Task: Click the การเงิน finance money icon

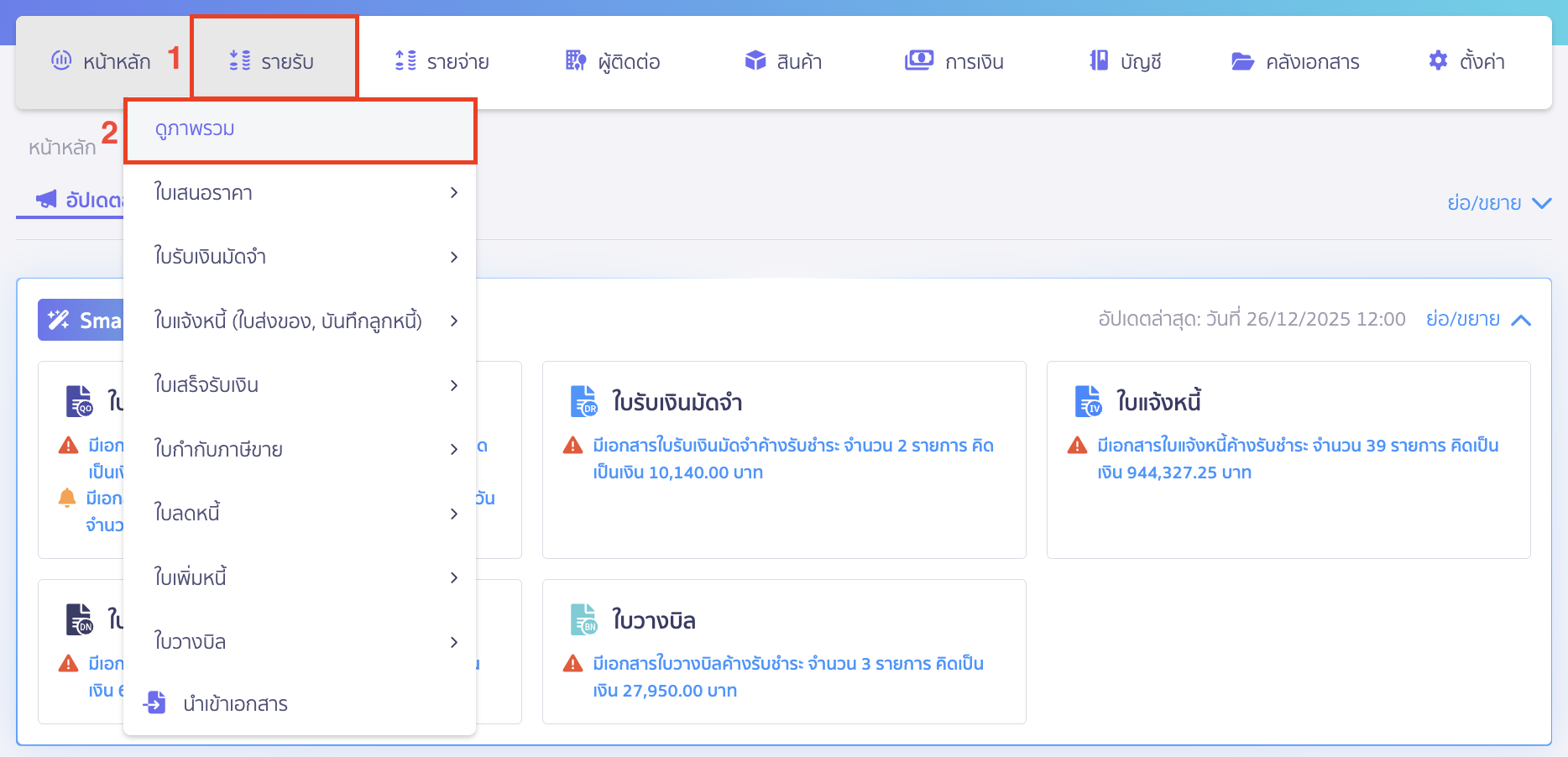Action: coord(918,60)
